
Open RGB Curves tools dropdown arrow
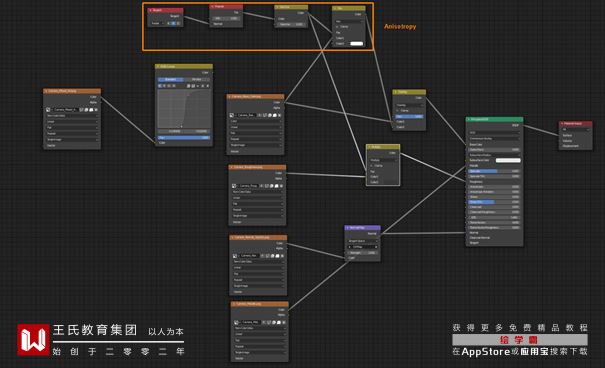198,86
